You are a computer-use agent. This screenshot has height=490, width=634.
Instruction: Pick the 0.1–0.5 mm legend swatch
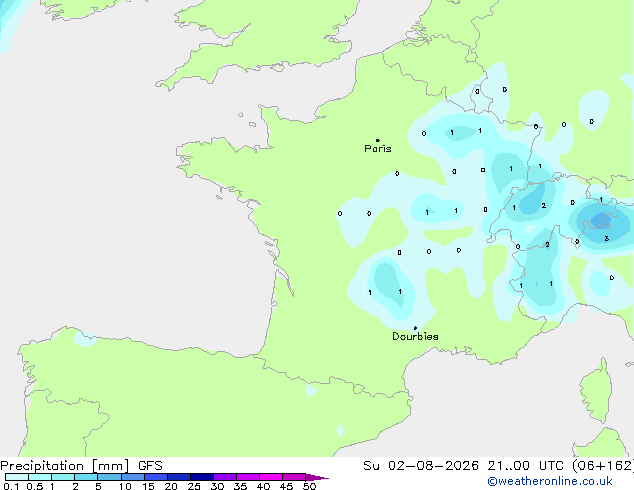click(17, 477)
